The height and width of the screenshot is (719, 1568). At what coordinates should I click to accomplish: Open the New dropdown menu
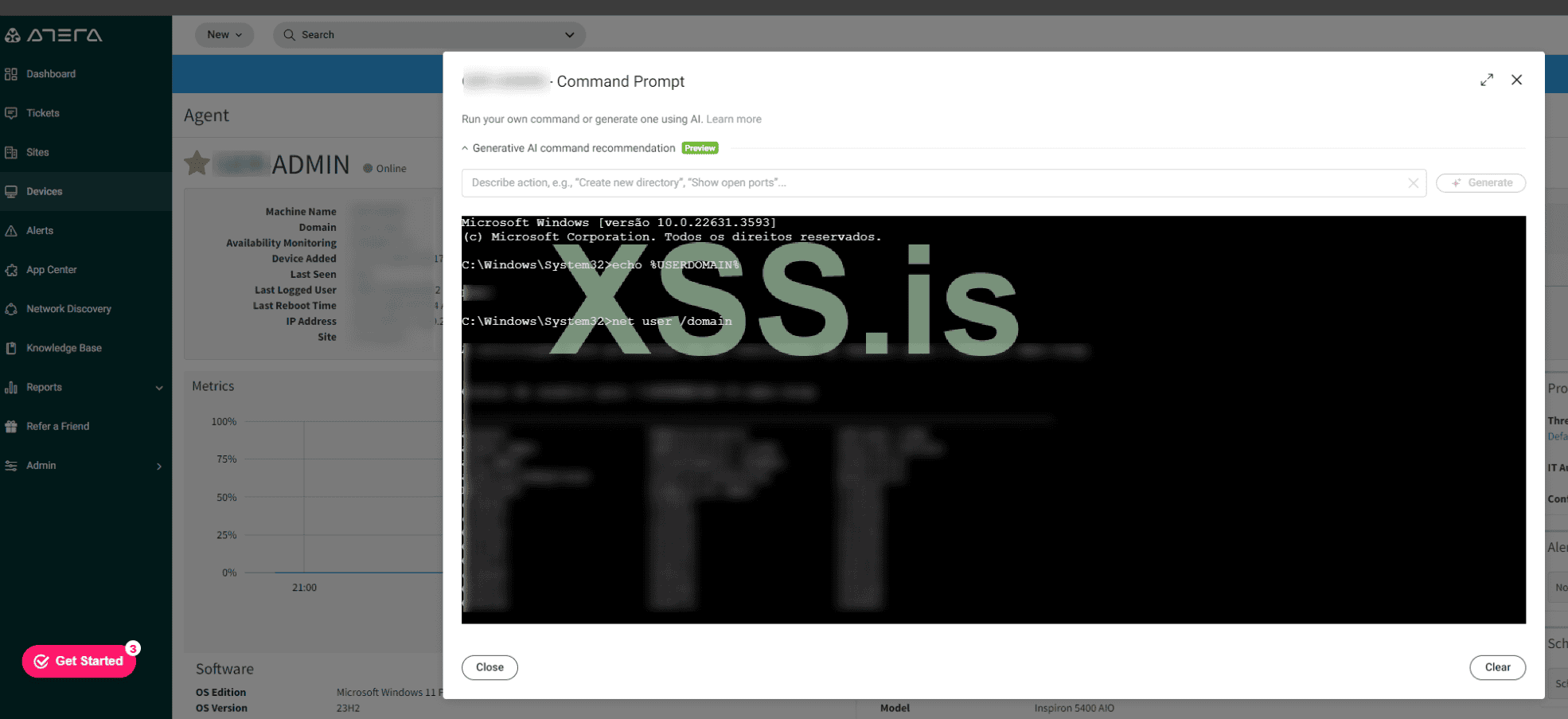coord(224,34)
